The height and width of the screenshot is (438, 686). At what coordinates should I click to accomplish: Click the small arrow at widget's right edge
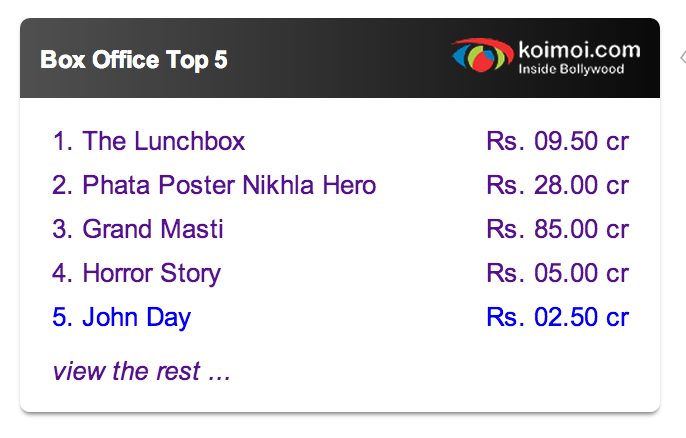pos(682,57)
